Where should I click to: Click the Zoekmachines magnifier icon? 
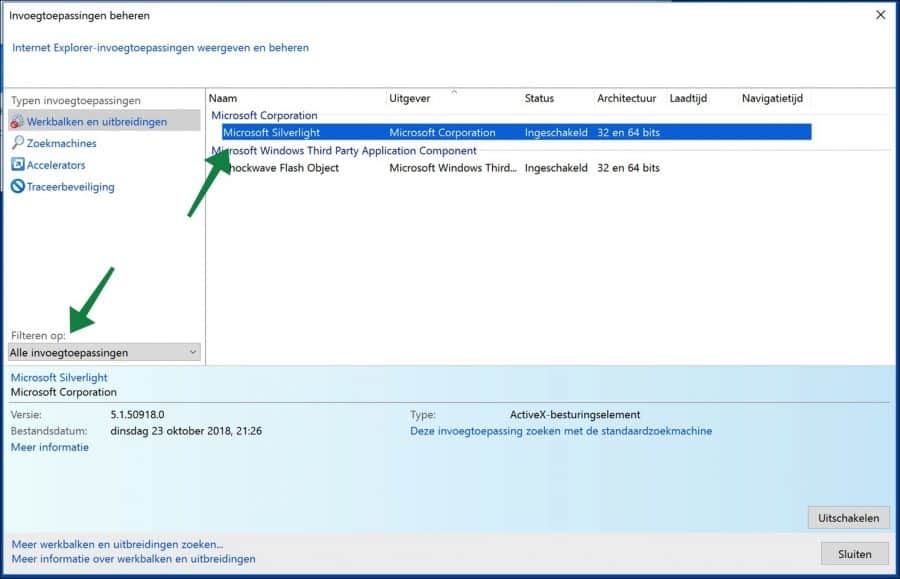(18, 143)
